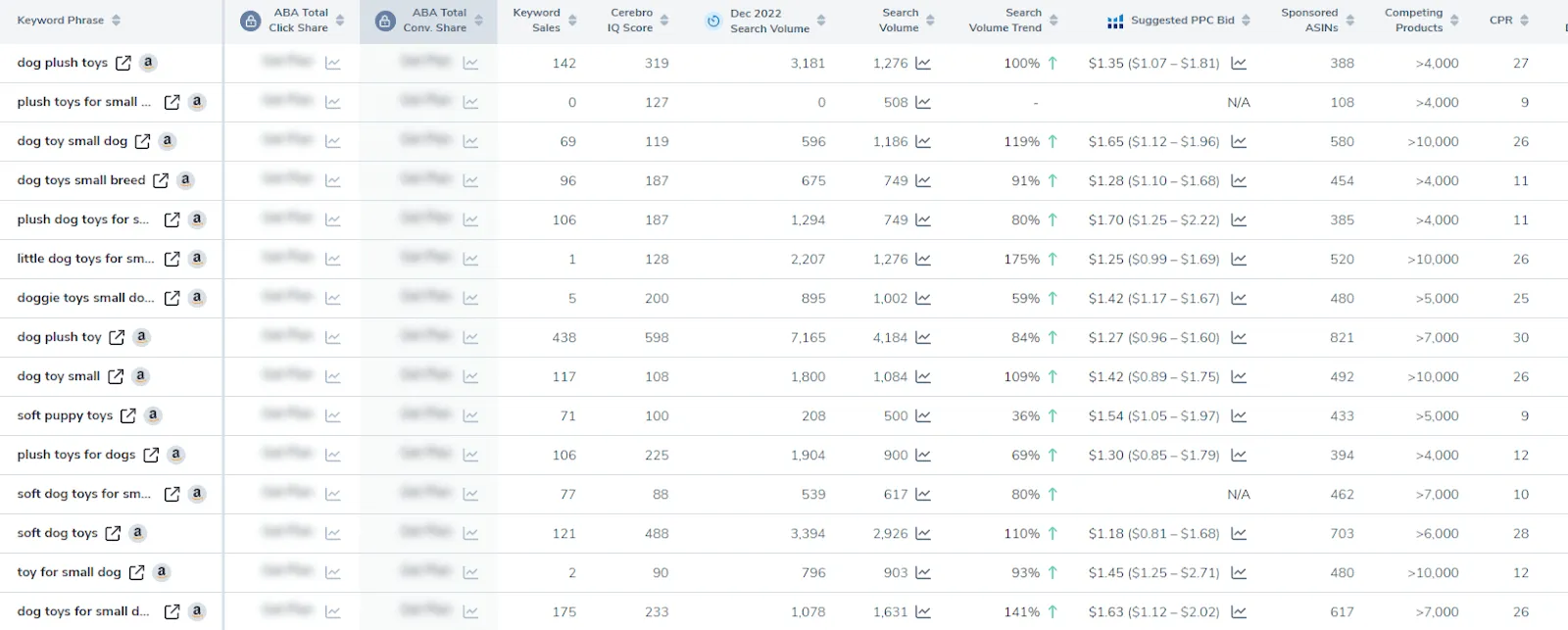Open external link for 'dog toy small dog'
1568x630 pixels.
[142, 141]
